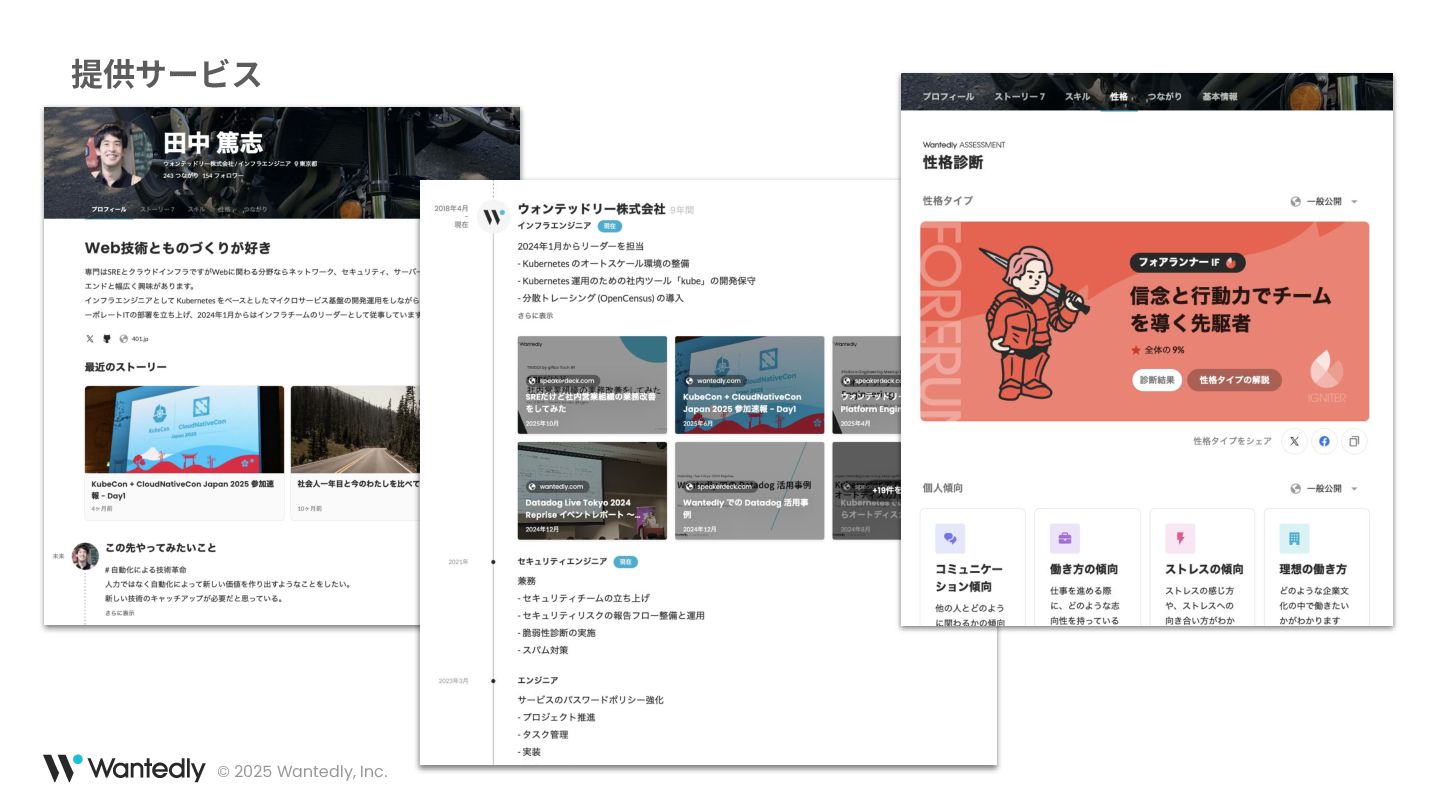Click 性格タイプをシェア label text
The width and height of the screenshot is (1440, 810).
(x=1232, y=441)
